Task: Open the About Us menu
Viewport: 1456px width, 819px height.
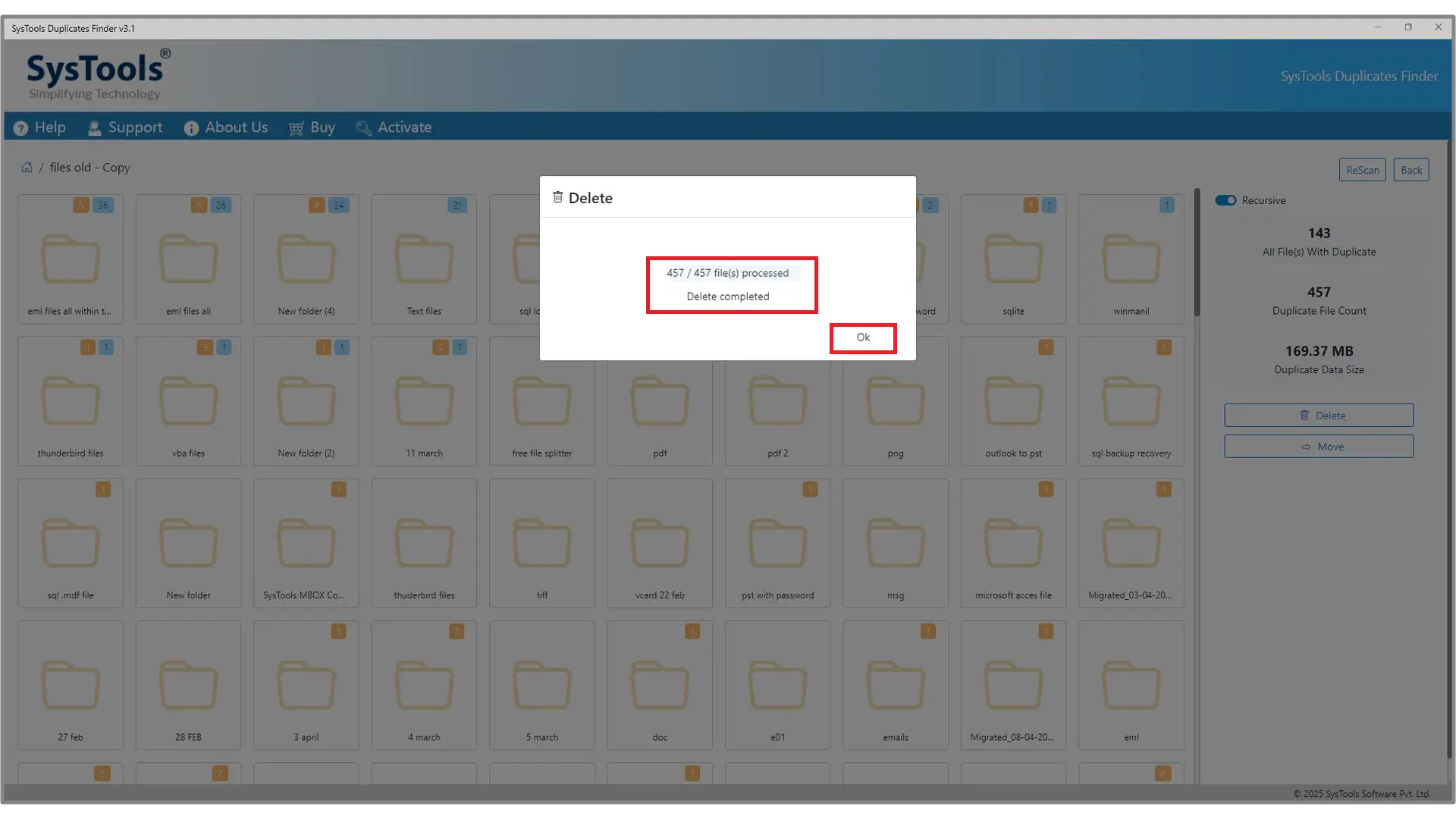Action: pos(226,127)
